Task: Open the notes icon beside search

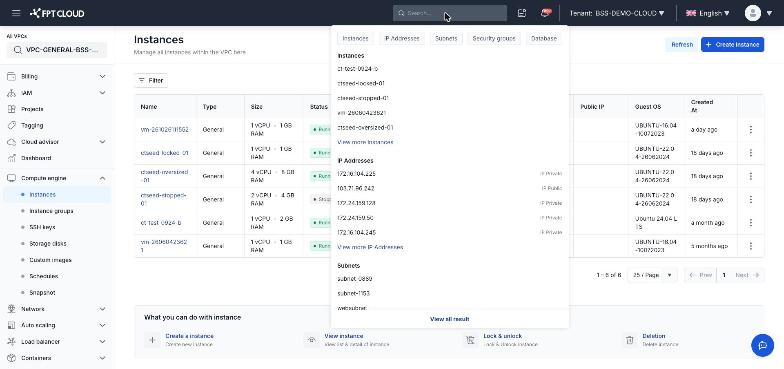Action: click(522, 13)
